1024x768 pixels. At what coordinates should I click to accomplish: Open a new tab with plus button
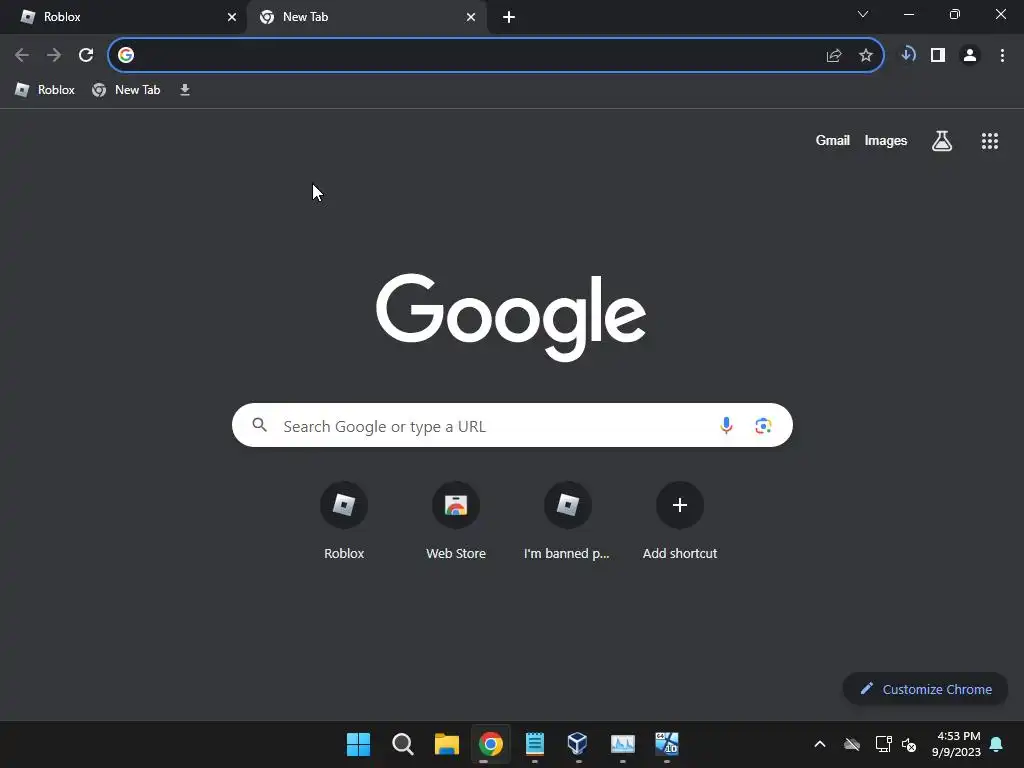point(509,17)
